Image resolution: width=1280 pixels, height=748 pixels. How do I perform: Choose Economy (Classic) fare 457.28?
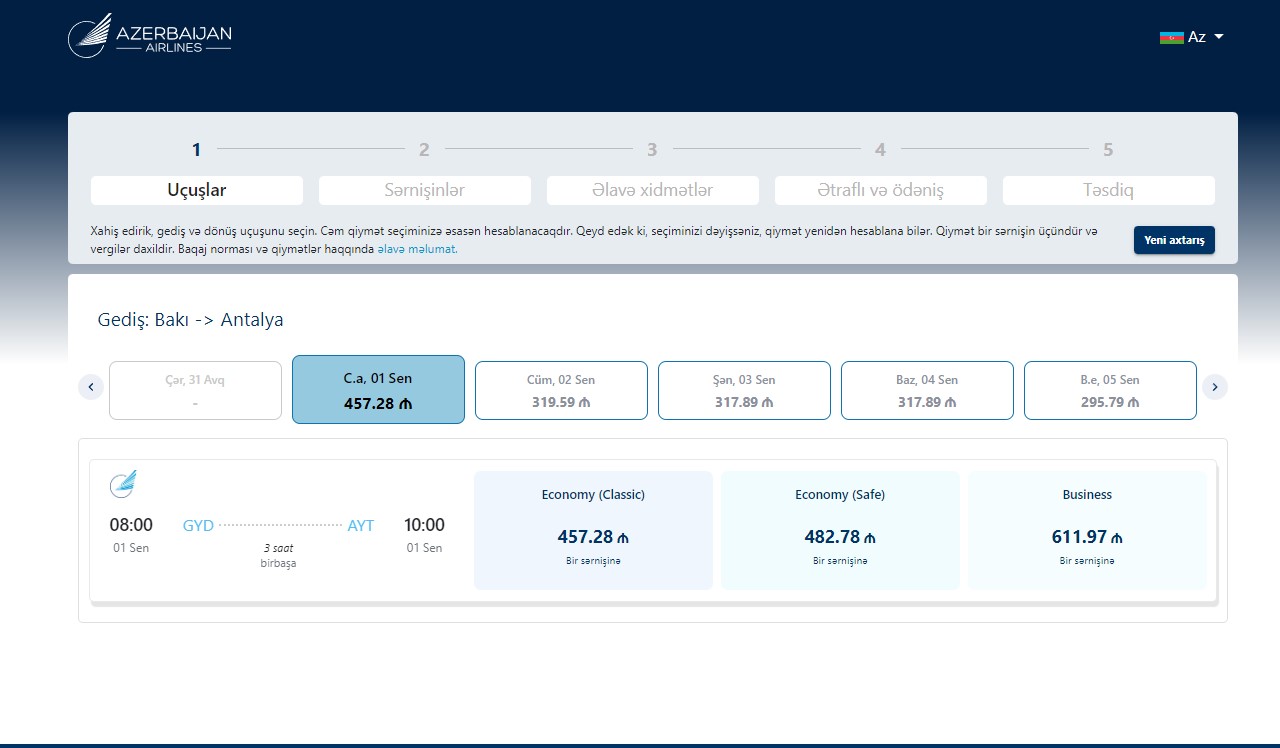pos(593,530)
